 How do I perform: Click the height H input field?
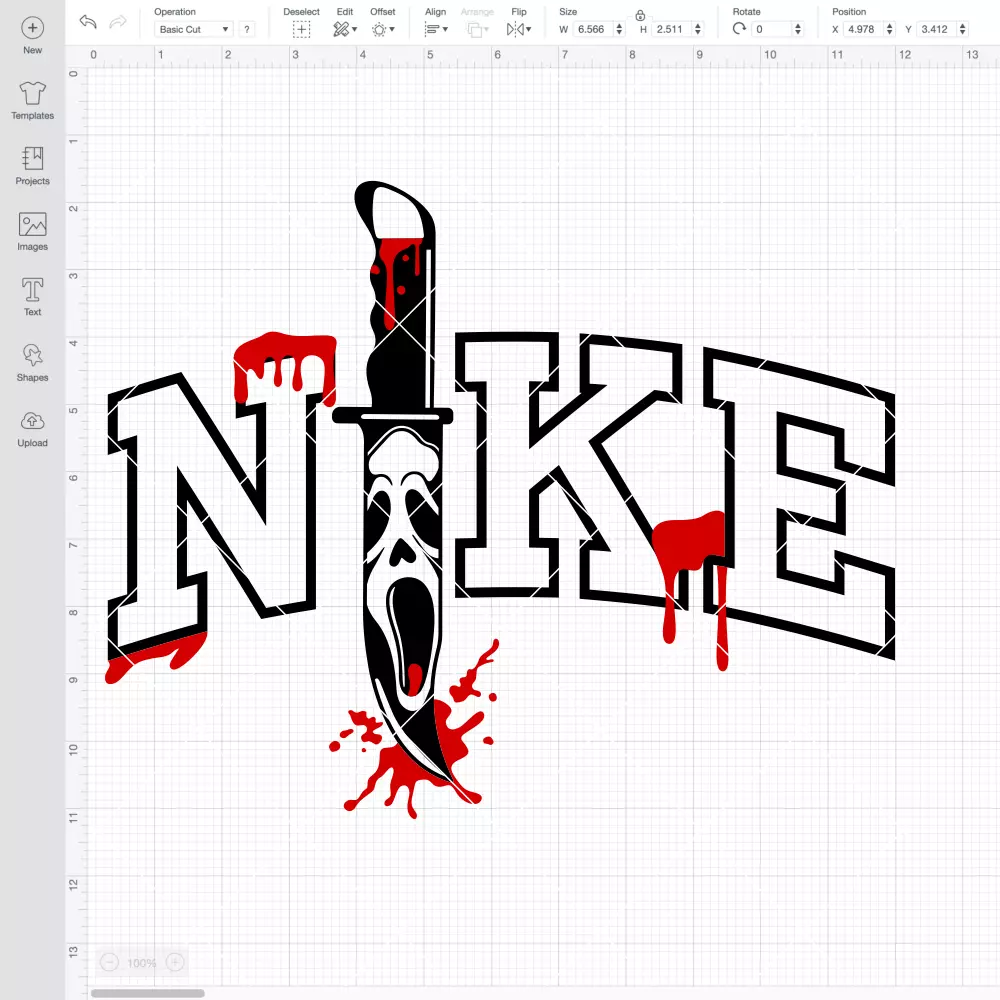coord(673,29)
